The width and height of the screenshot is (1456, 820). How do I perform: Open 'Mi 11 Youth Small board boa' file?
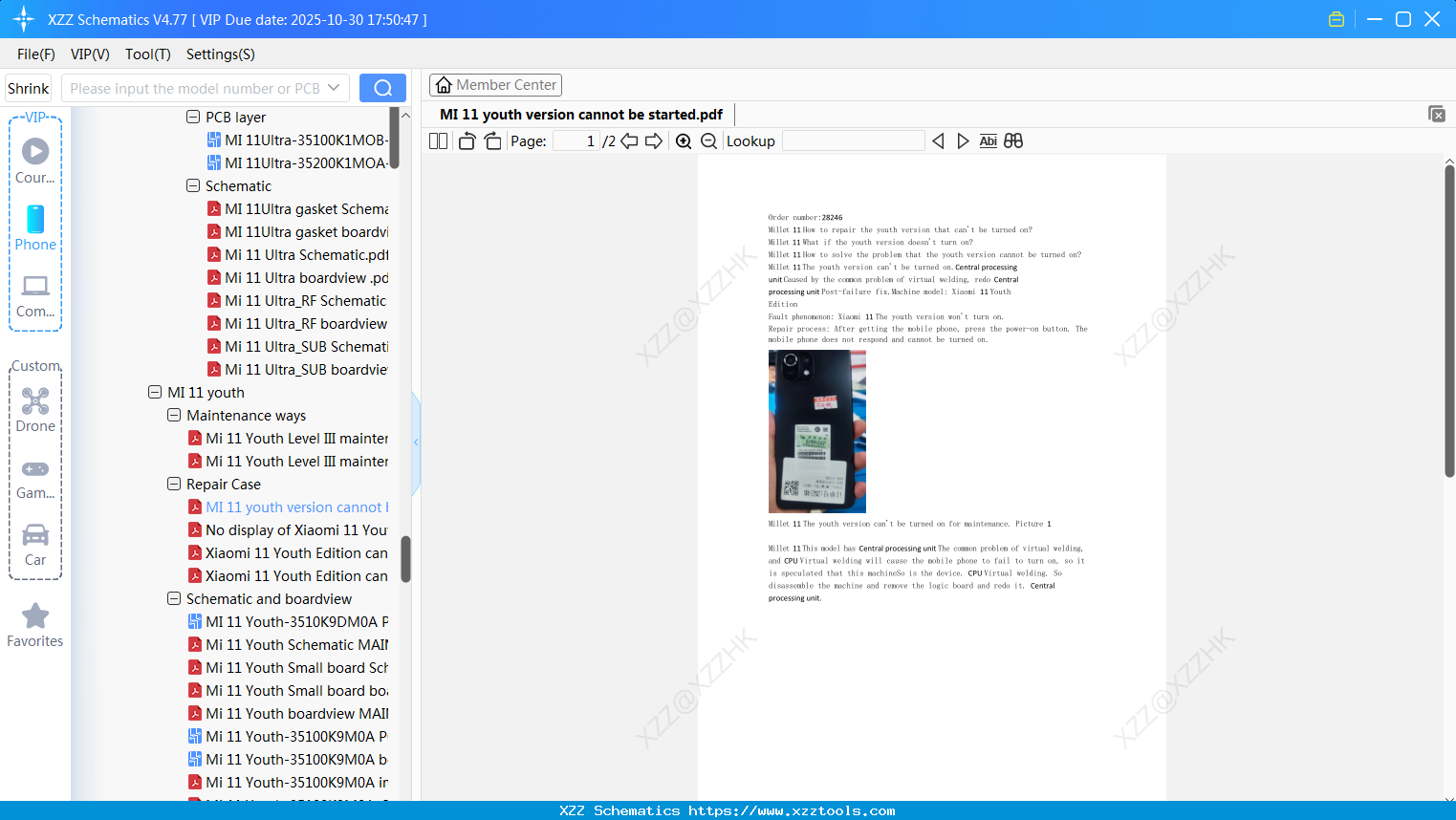pyautogui.click(x=288, y=690)
